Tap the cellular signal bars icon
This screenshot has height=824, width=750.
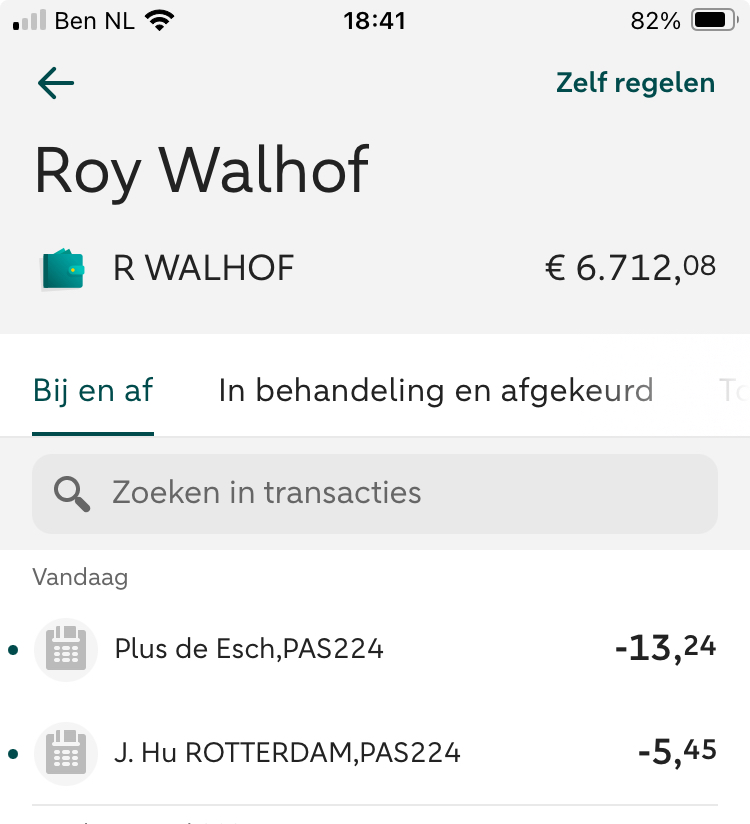pos(30,21)
